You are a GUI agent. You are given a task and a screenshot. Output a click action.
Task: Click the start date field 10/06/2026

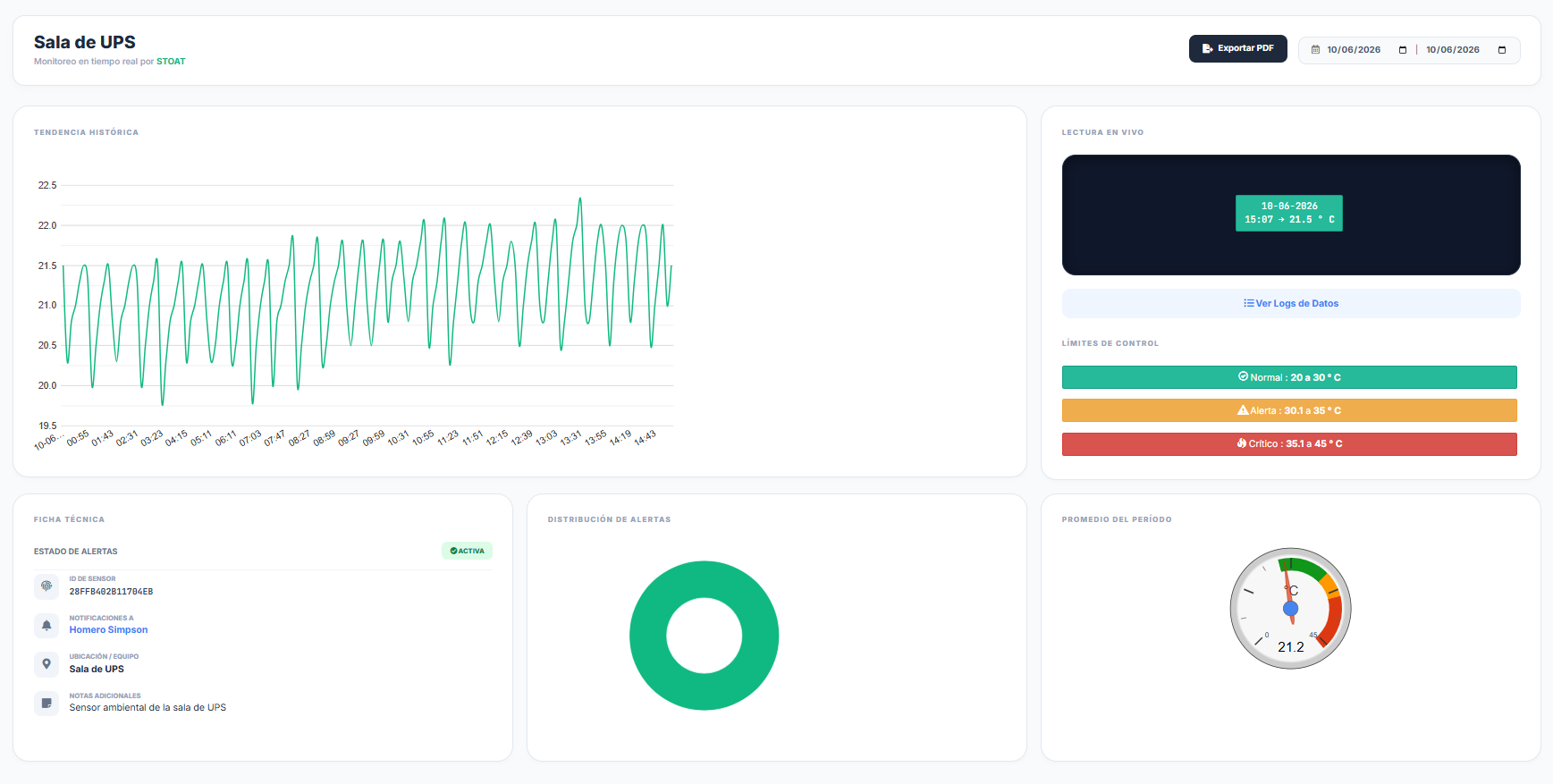point(1354,50)
